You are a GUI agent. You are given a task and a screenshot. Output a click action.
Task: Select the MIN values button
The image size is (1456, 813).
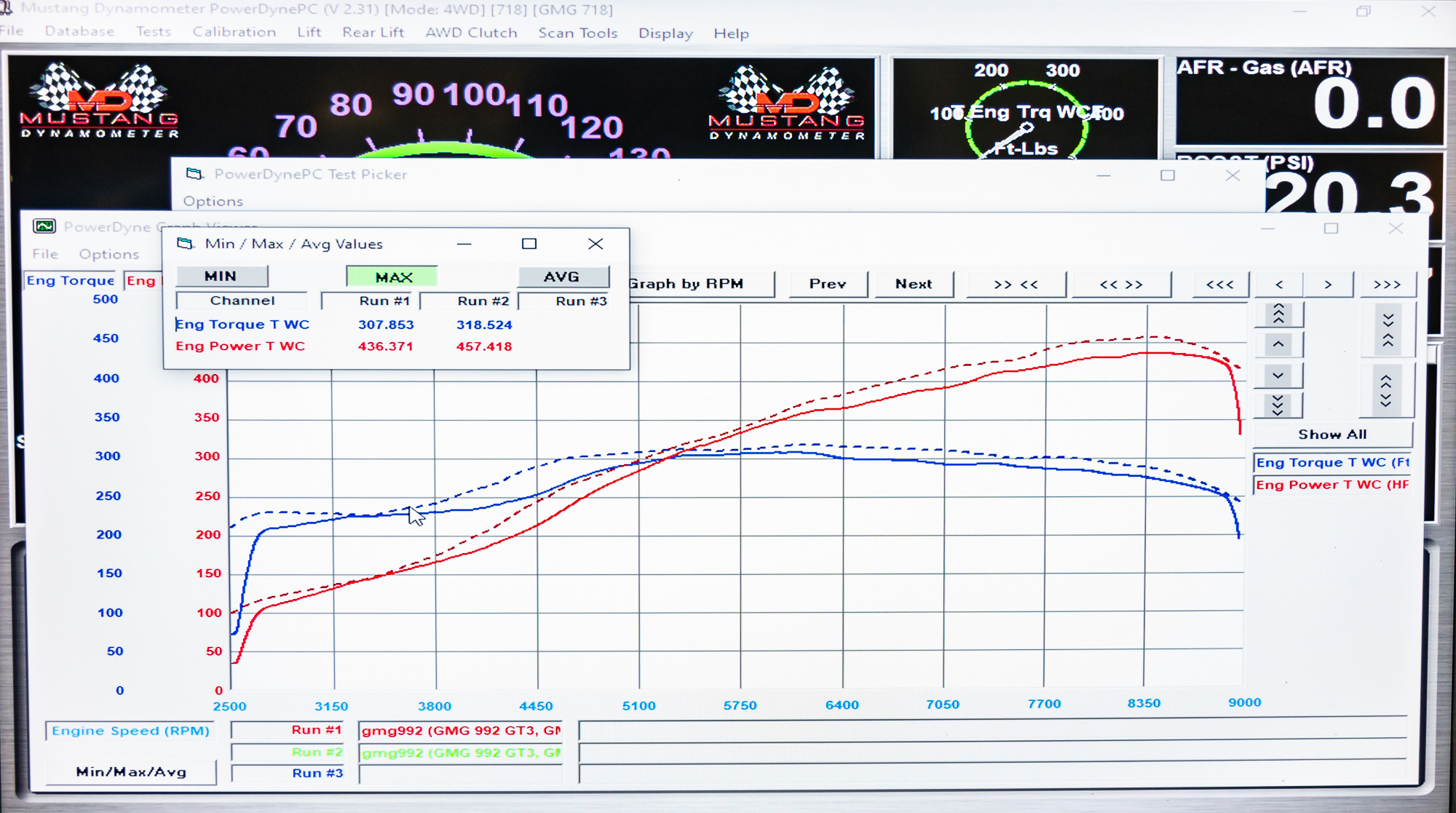point(221,277)
